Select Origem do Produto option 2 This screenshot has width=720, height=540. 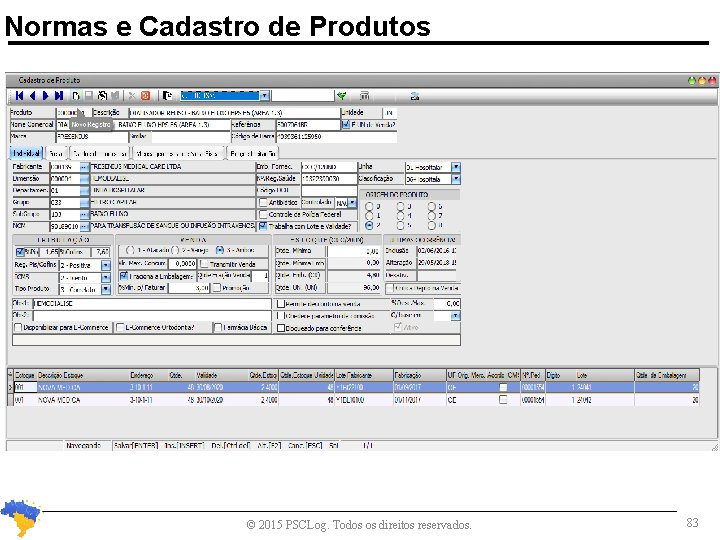click(369, 225)
